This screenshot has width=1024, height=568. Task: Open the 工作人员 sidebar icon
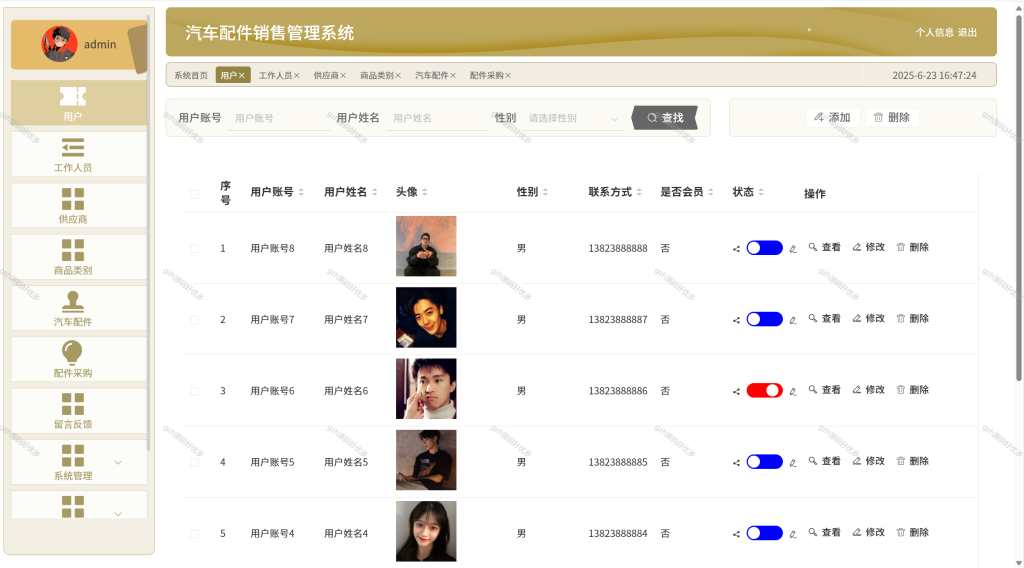(72, 147)
